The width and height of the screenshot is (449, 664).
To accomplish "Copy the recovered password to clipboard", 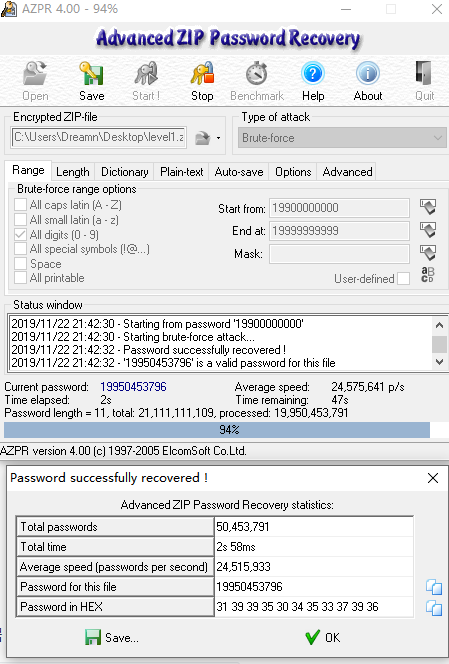I will pos(434,587).
